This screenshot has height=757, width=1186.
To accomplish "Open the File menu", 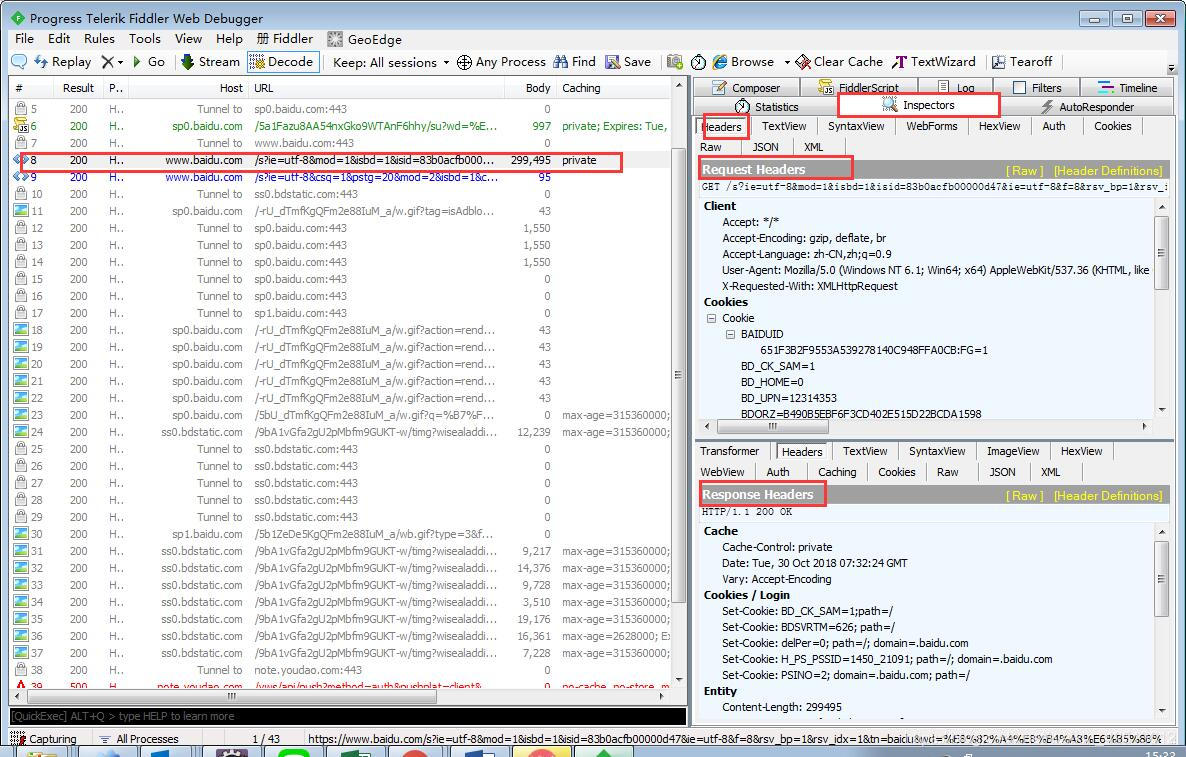I will [24, 39].
